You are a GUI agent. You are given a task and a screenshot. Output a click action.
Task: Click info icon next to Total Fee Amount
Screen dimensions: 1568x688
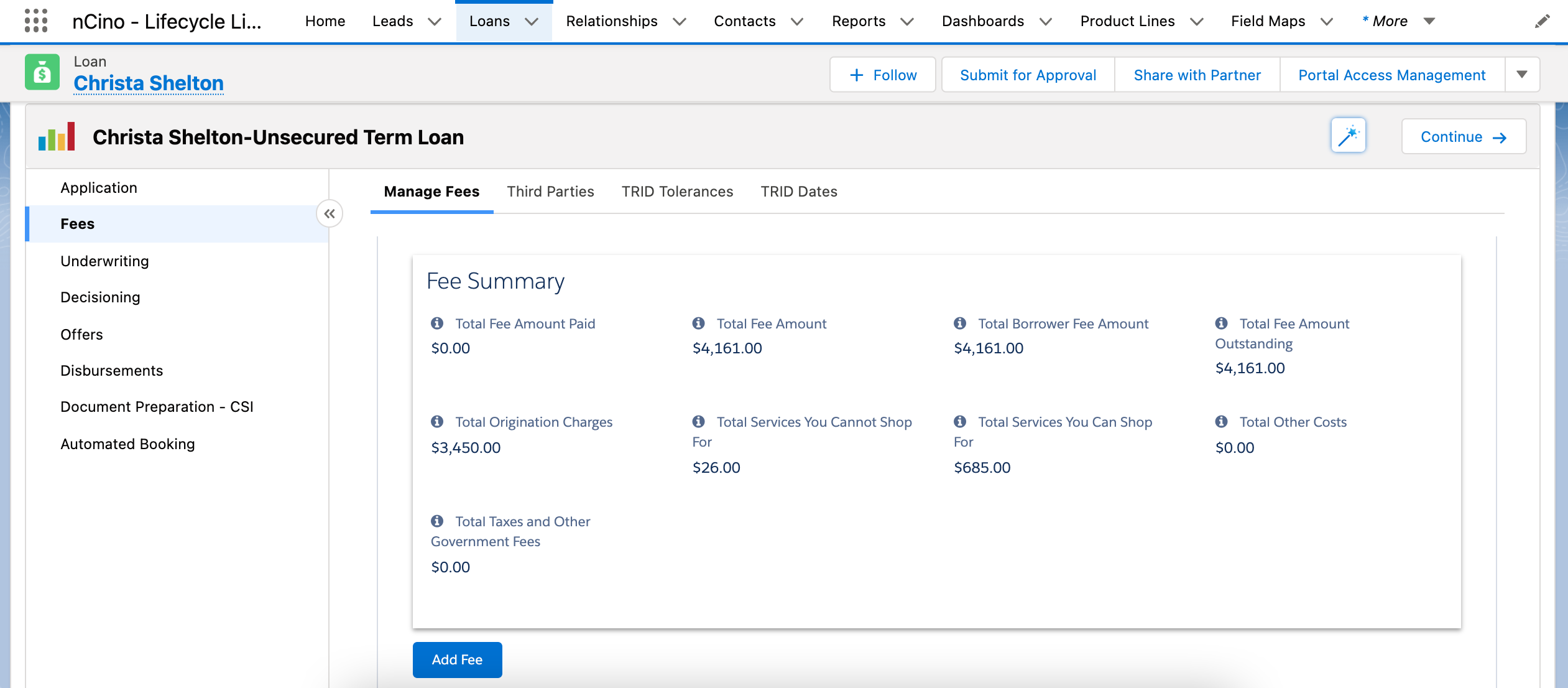(x=699, y=323)
